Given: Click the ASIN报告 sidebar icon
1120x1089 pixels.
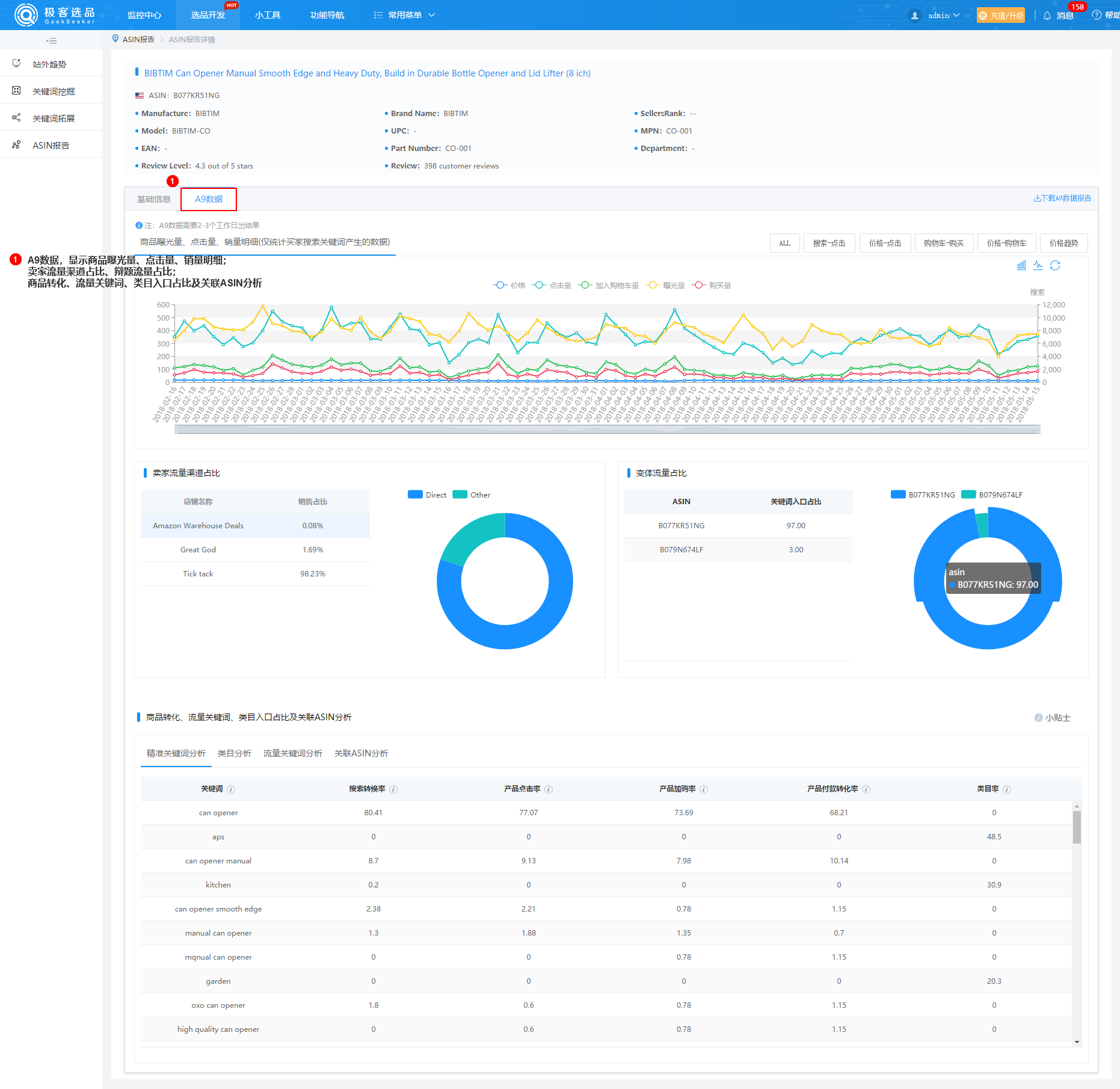Looking at the screenshot, I should [16, 145].
